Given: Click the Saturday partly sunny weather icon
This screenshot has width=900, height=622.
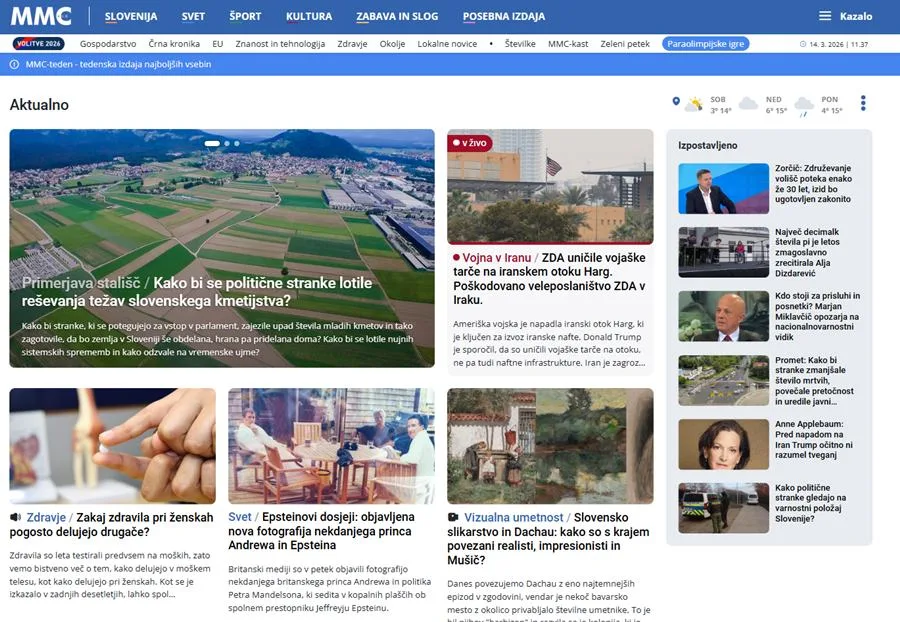Looking at the screenshot, I should (x=695, y=104).
